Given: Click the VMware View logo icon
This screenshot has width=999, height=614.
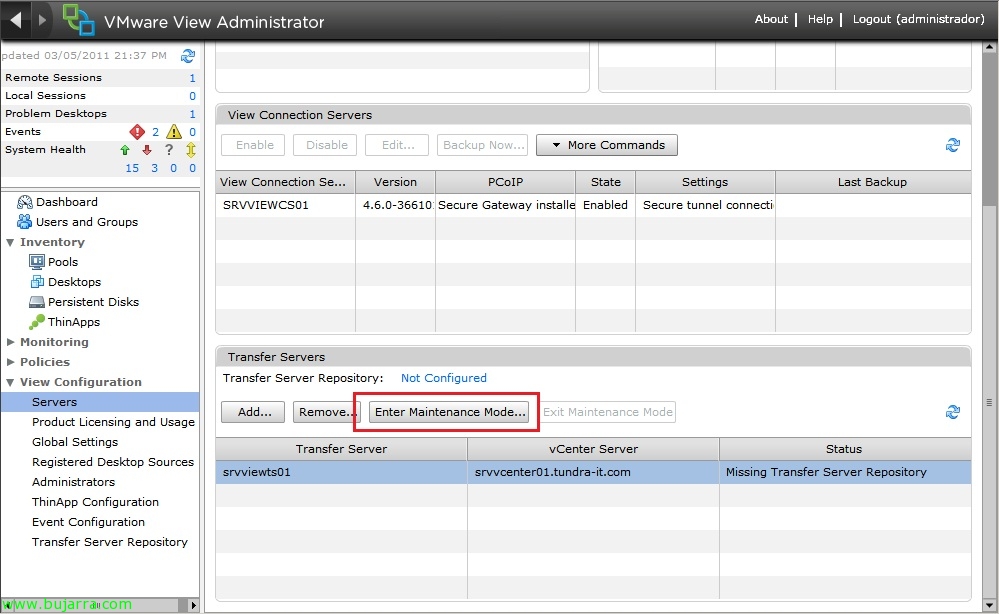Looking at the screenshot, I should click(78, 20).
